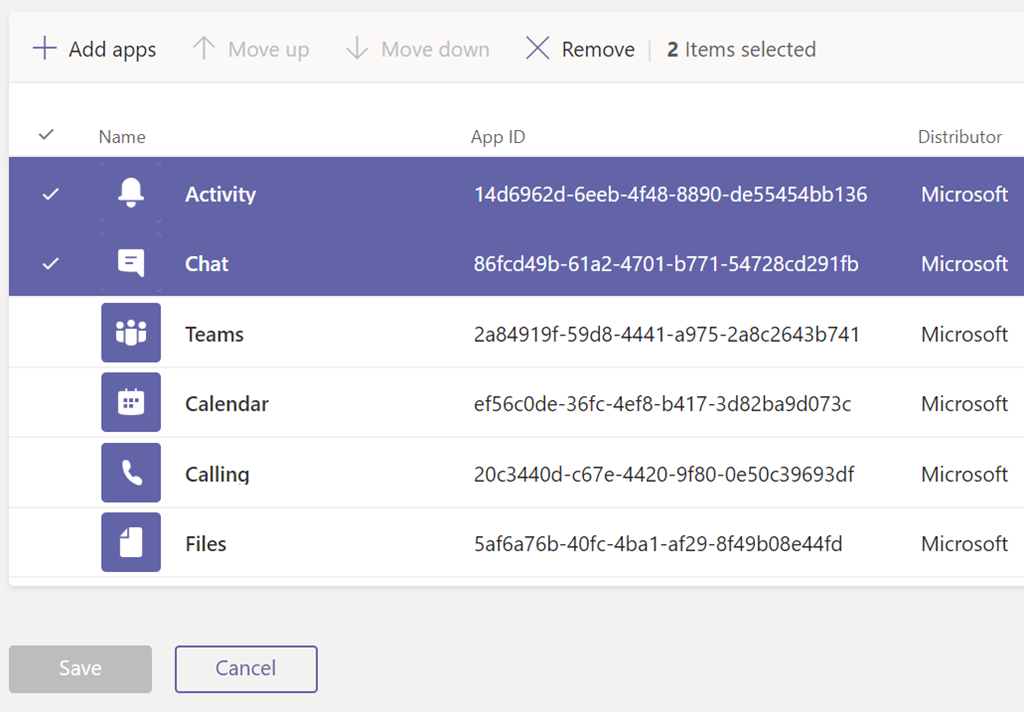Viewport: 1024px width, 712px height.
Task: Click the Files app icon
Action: point(130,541)
